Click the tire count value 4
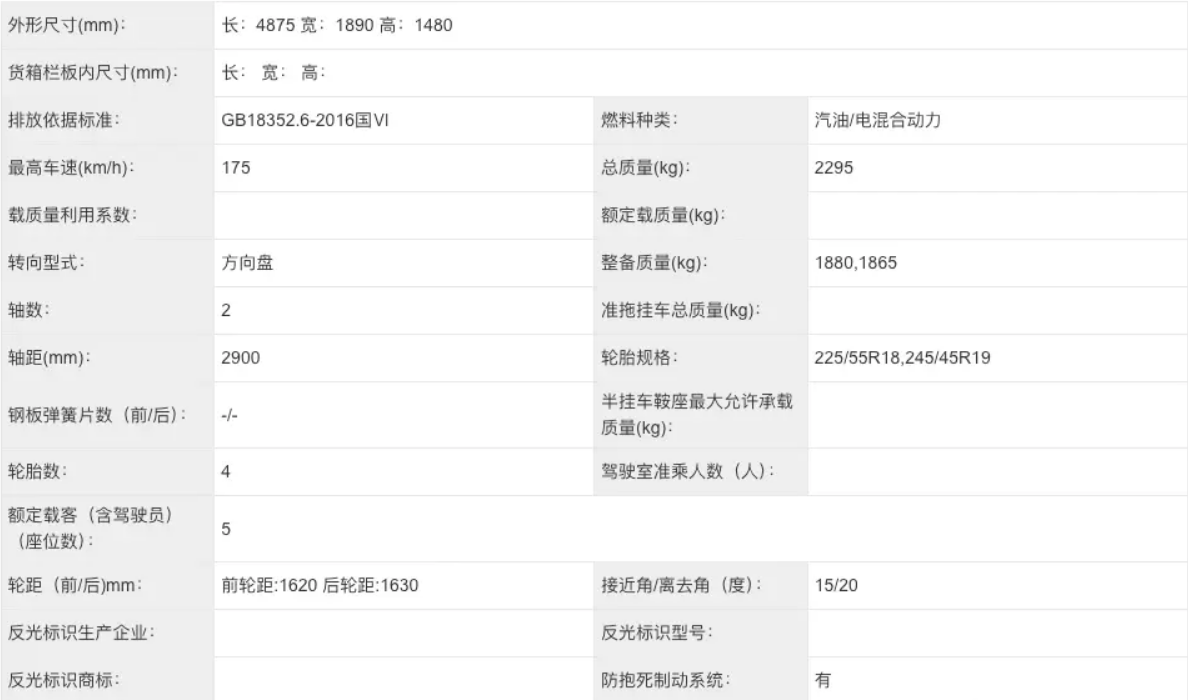Viewport: 1188px width, 700px height. [226, 471]
